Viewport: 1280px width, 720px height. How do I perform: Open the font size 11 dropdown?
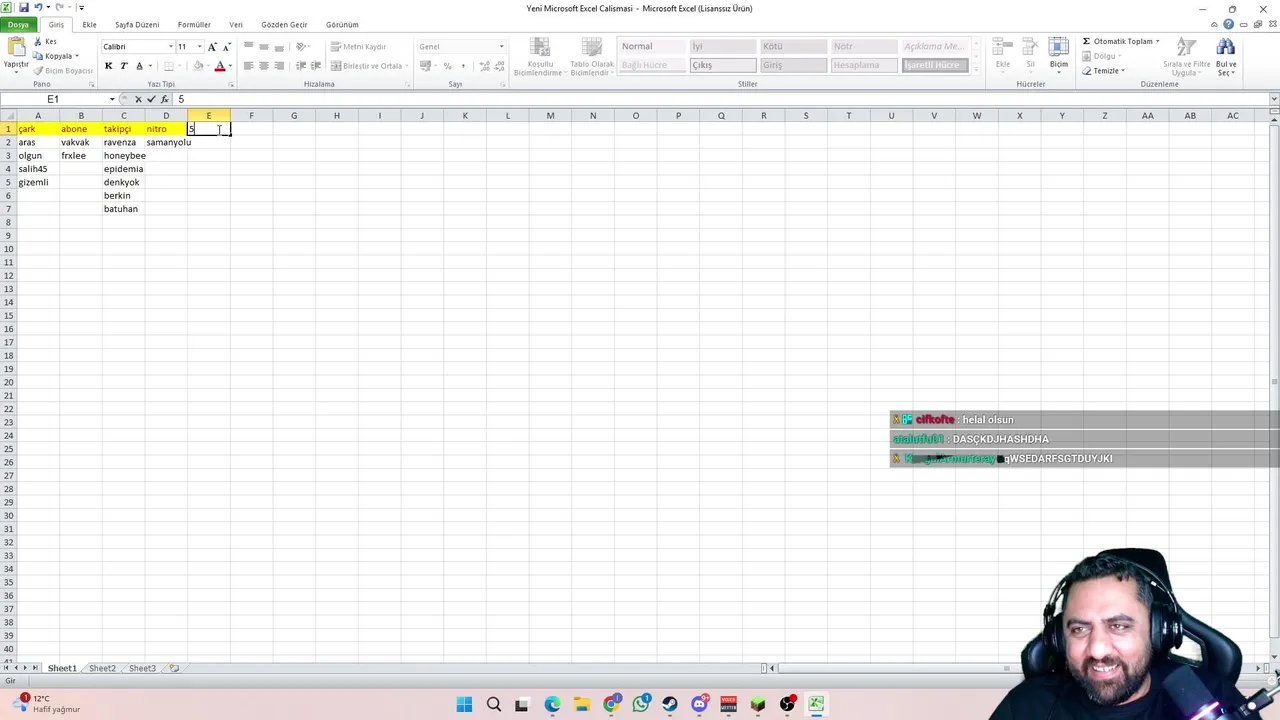click(199, 47)
